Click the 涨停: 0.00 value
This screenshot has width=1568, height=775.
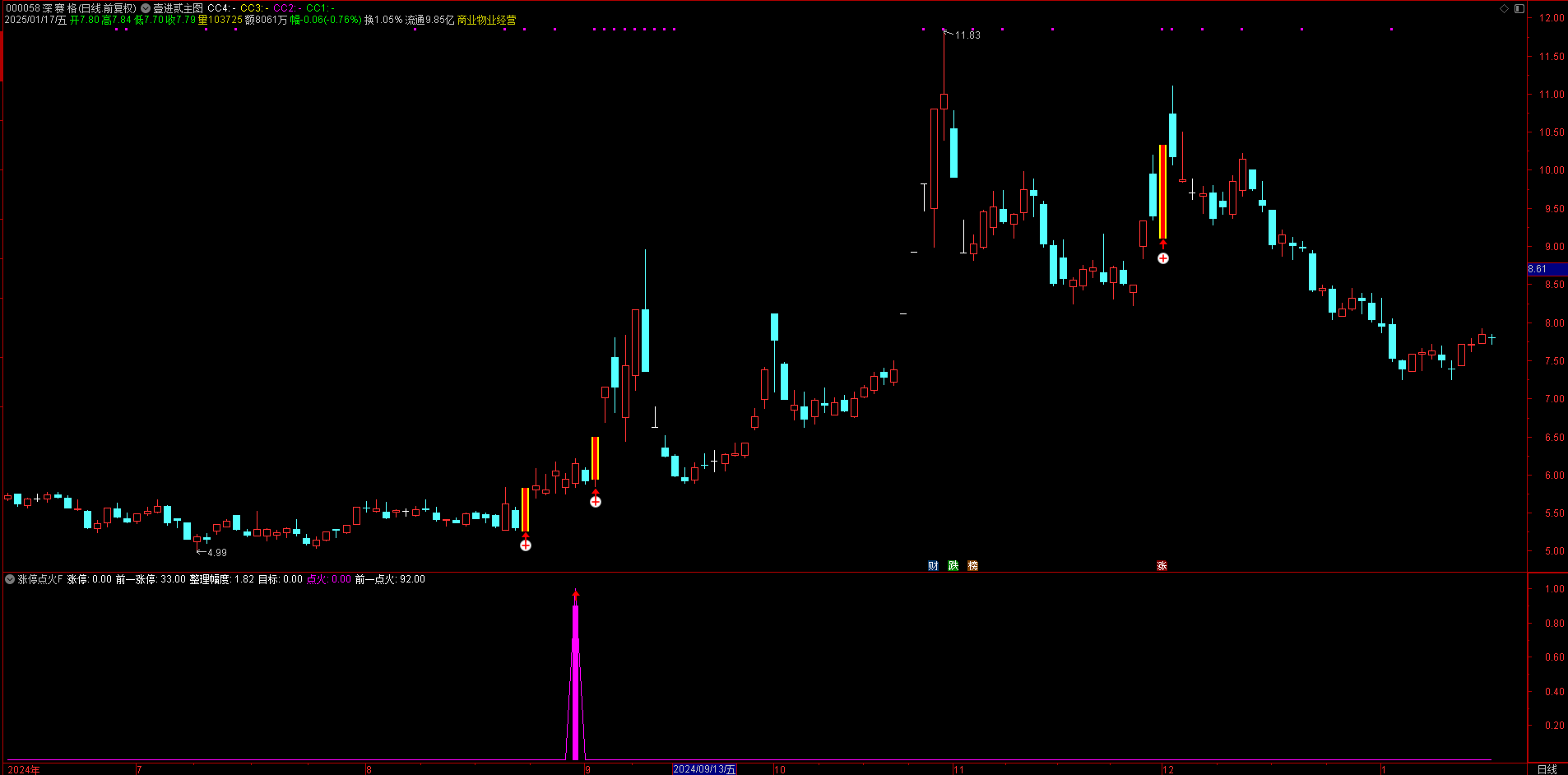tap(90, 579)
